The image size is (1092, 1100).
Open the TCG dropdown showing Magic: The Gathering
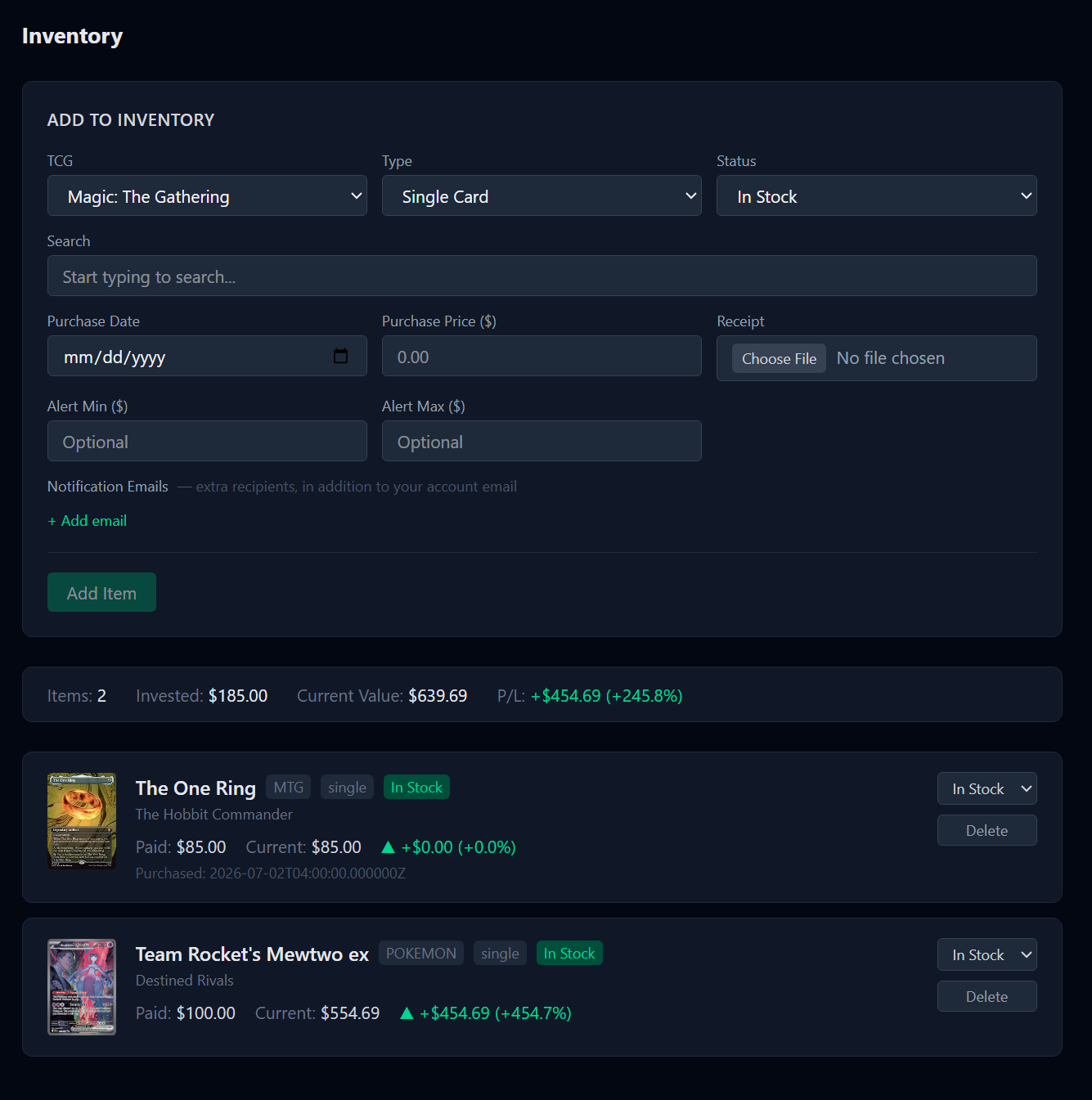pyautogui.click(x=207, y=195)
